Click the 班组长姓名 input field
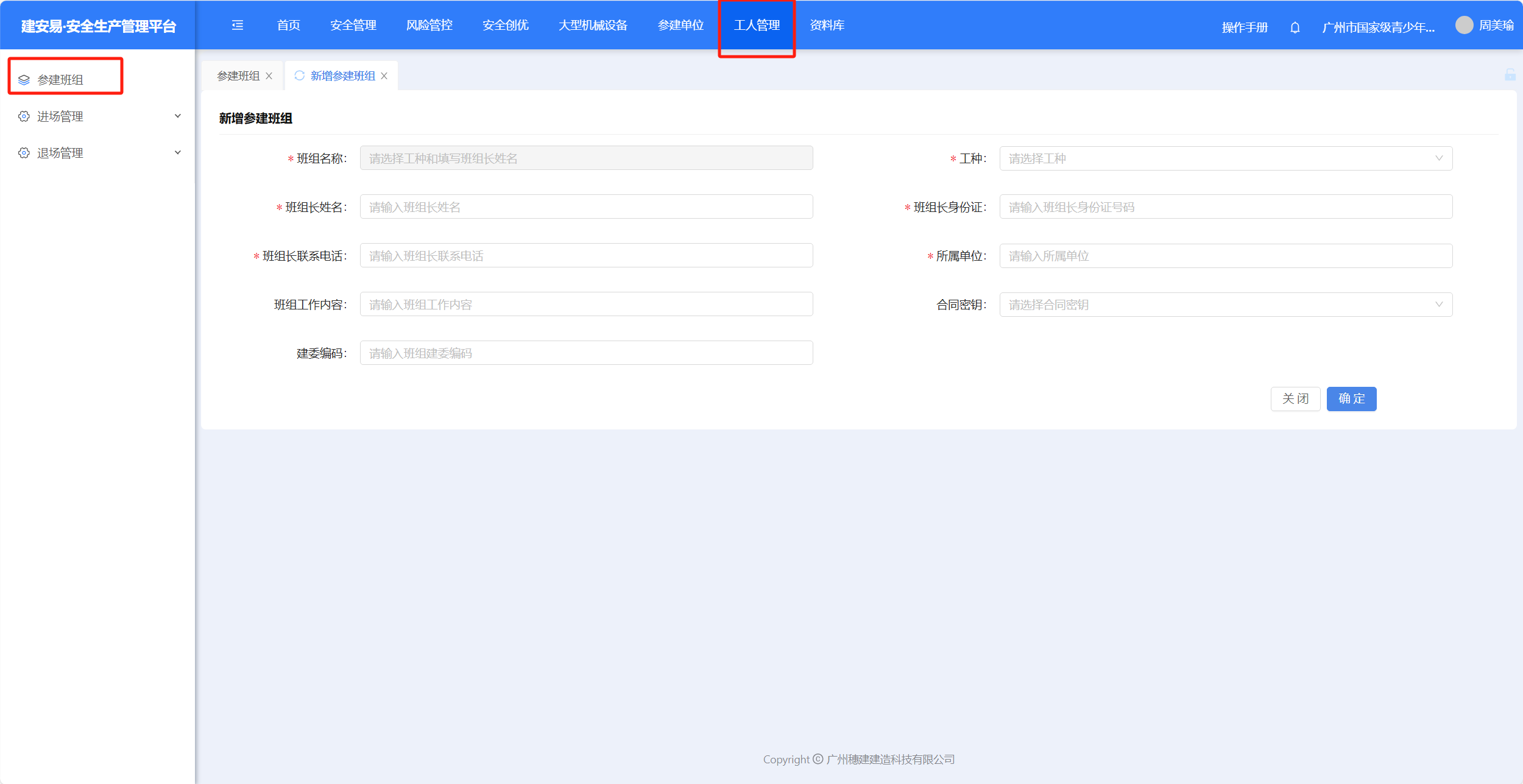Screen dimensions: 1523x784 585,207
